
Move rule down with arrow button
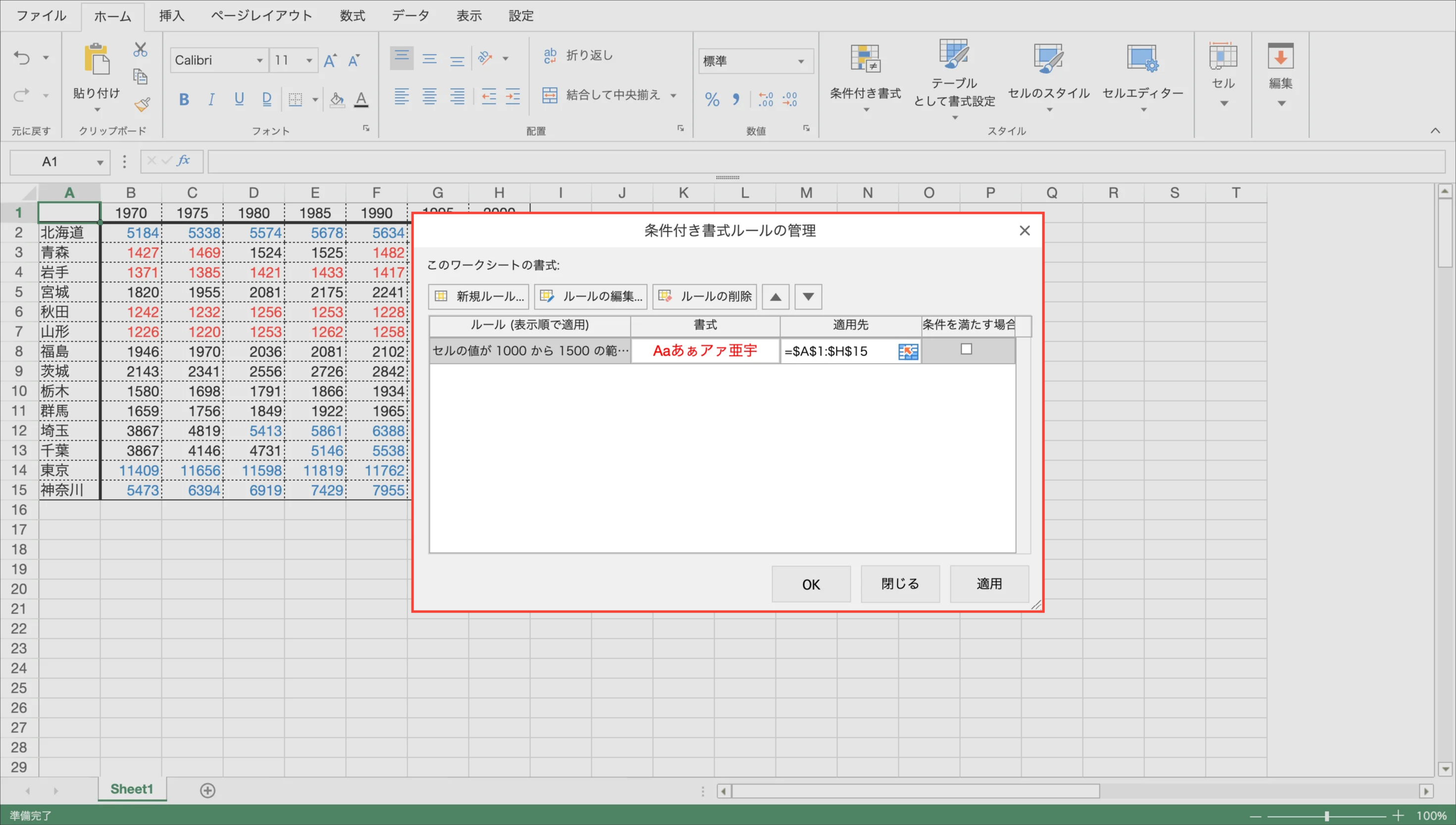pyautogui.click(x=808, y=297)
